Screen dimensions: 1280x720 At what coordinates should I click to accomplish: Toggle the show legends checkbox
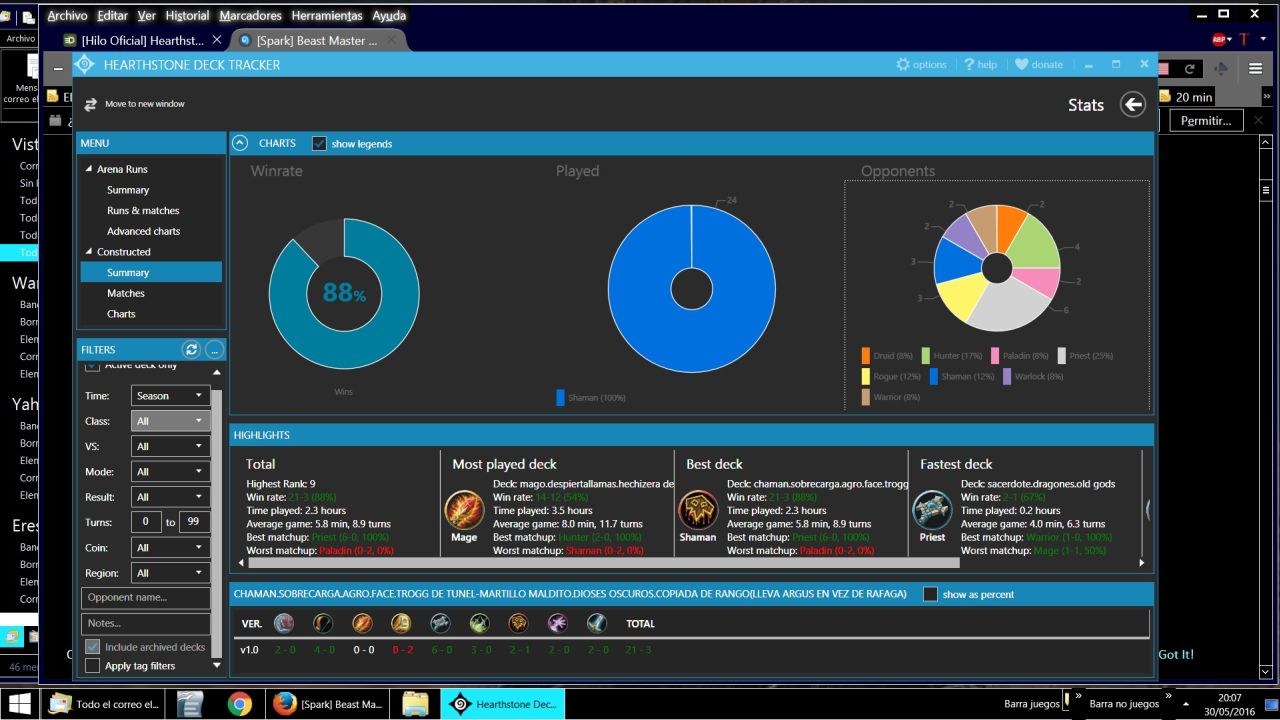(x=319, y=143)
